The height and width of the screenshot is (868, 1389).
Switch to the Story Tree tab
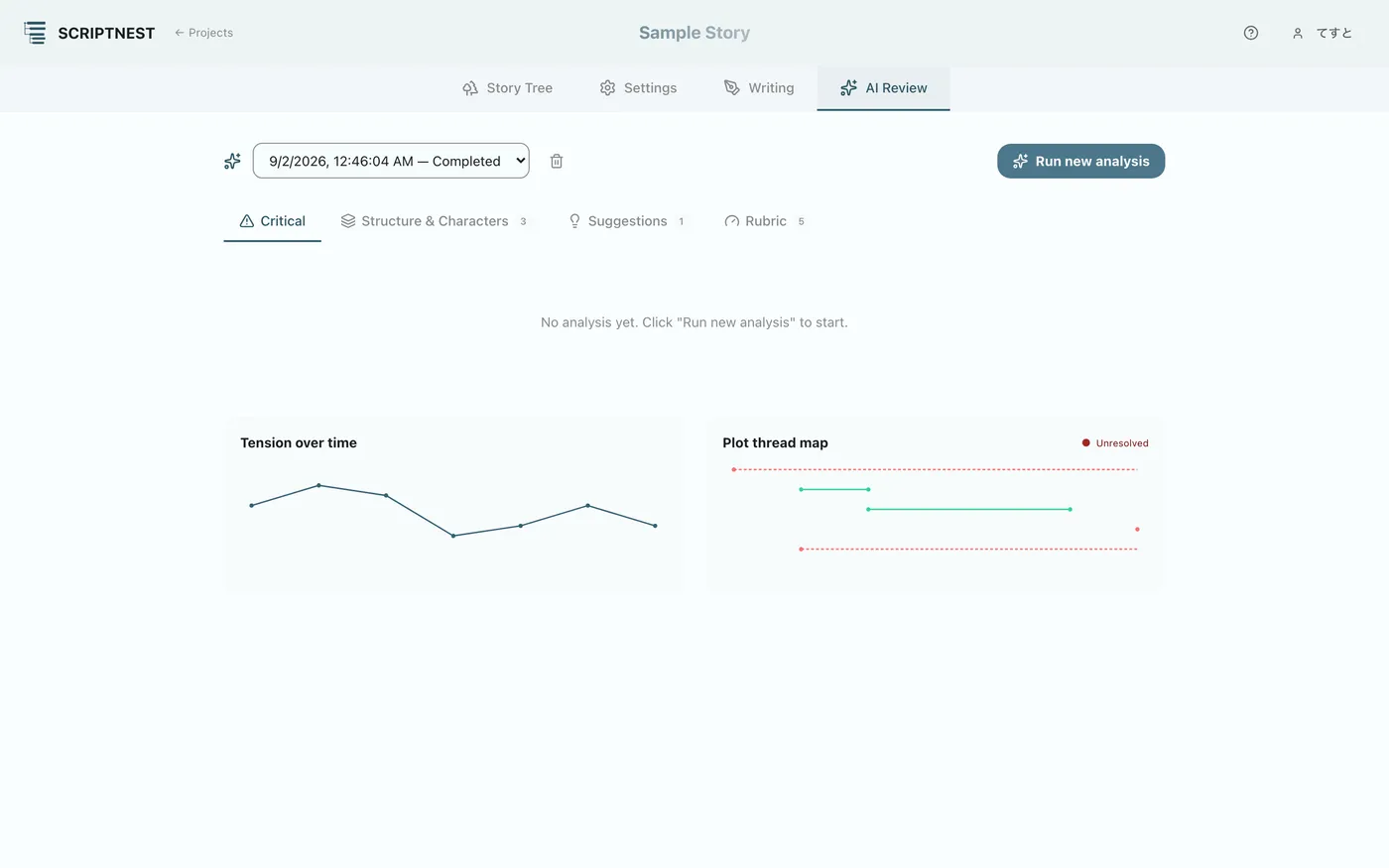507,88
